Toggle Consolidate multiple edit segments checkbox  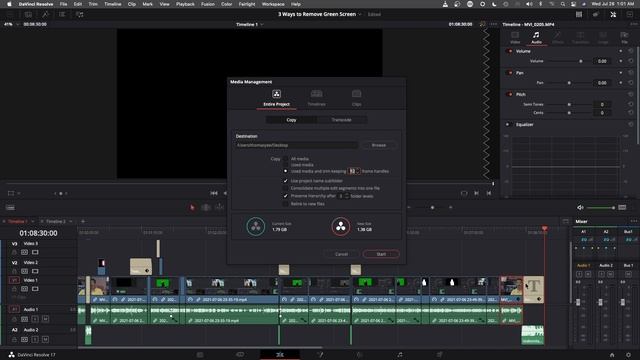(285, 188)
